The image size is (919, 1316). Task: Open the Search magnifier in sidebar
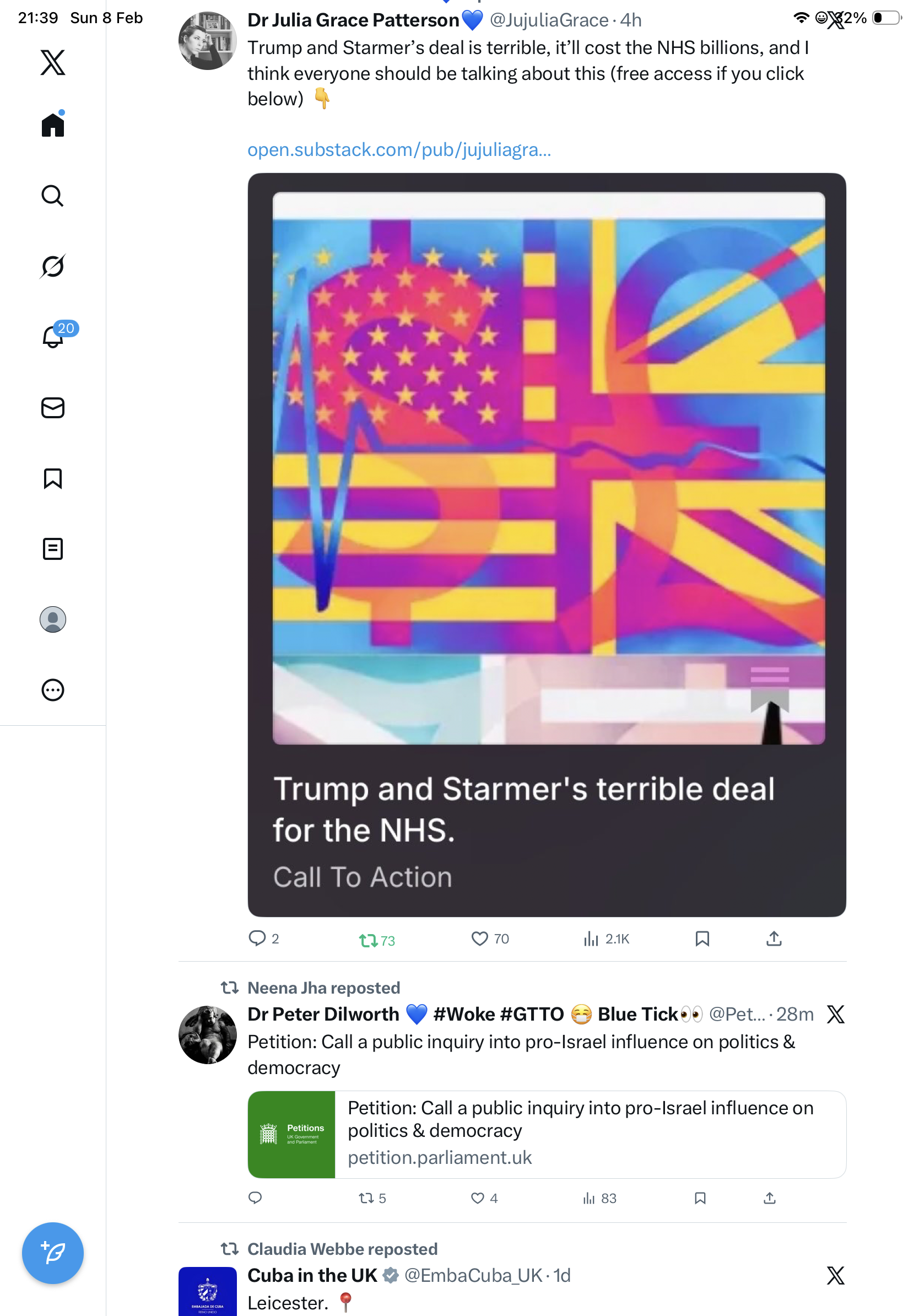click(53, 196)
